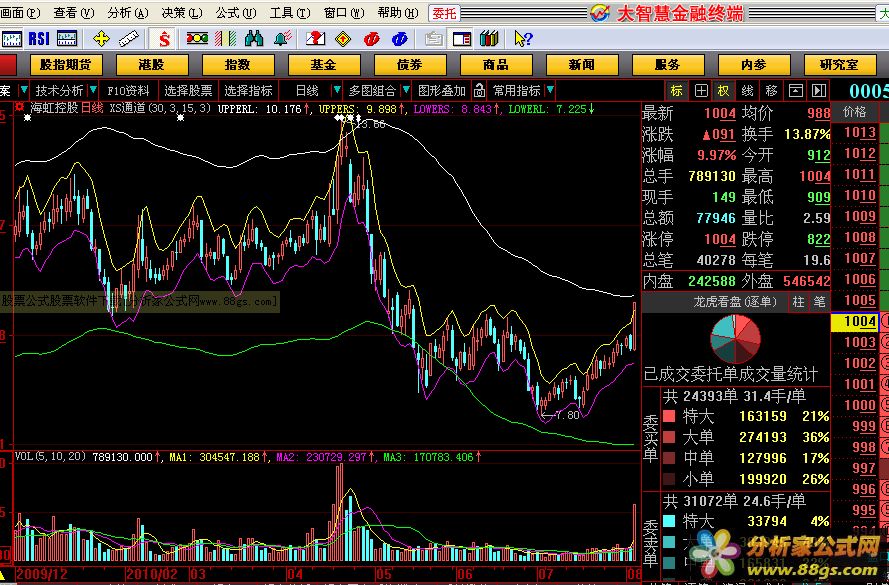The image size is (889, 585).
Task: Expand the 常用指标 dropdown arrow
Action: 550,90
